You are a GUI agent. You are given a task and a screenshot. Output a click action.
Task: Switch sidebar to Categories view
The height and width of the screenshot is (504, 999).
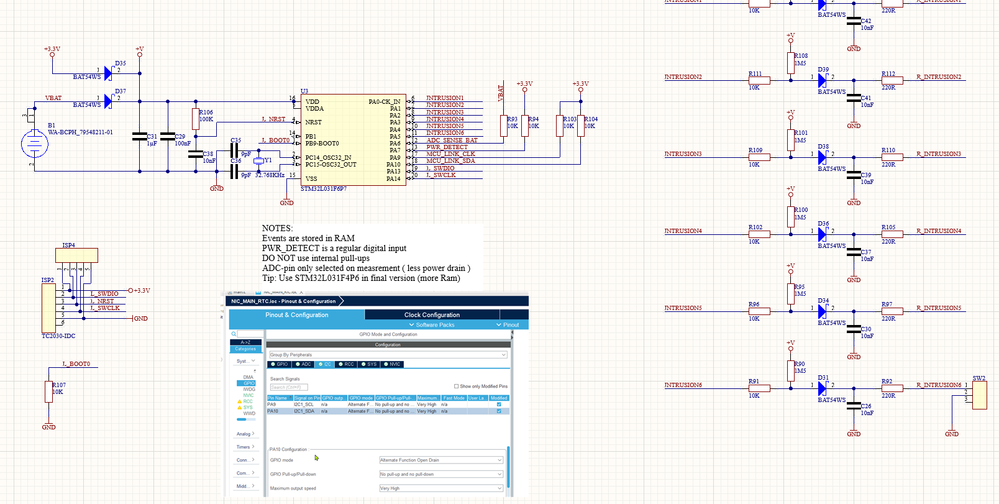[245, 349]
